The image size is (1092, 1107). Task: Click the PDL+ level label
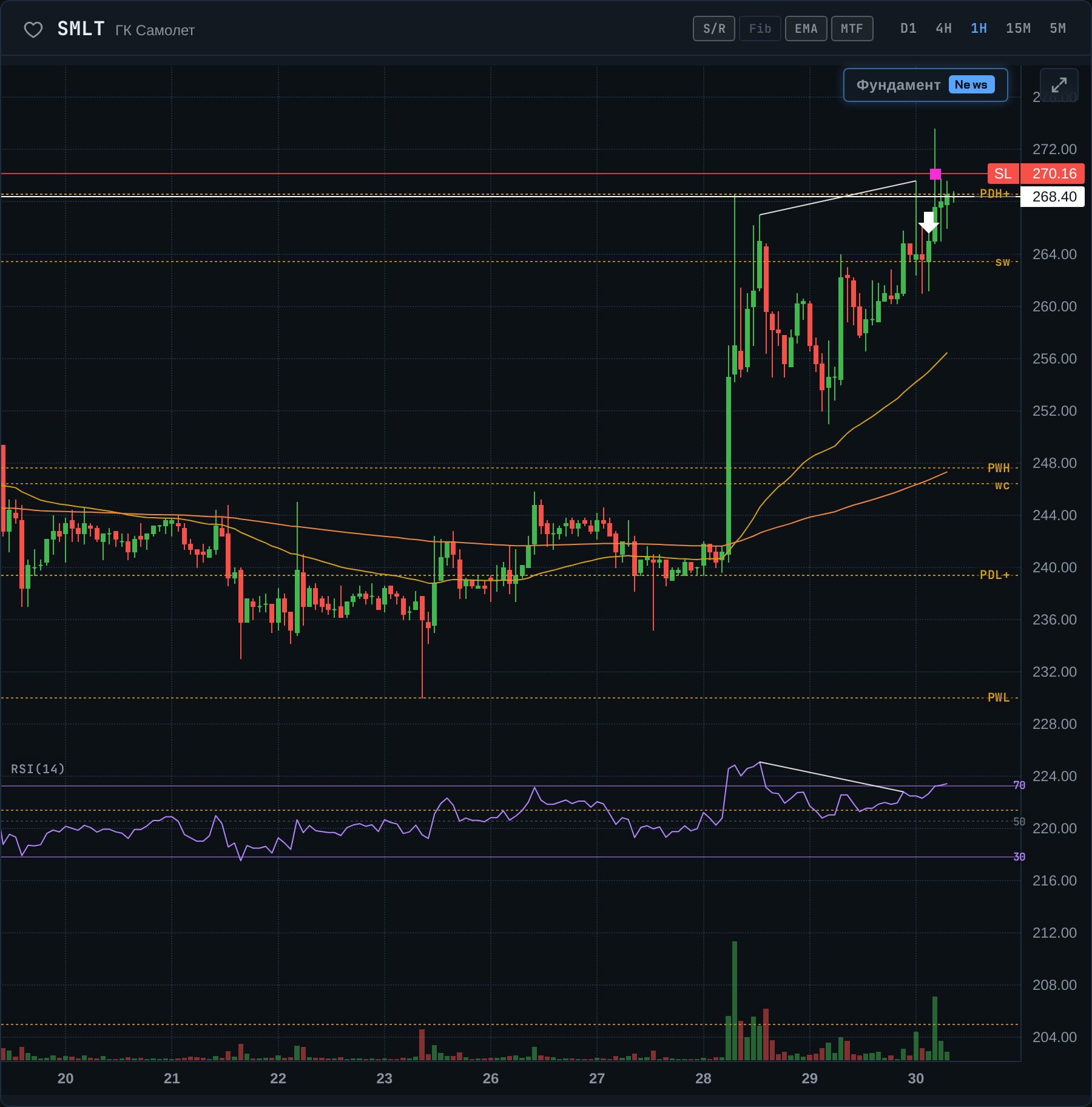[x=995, y=575]
